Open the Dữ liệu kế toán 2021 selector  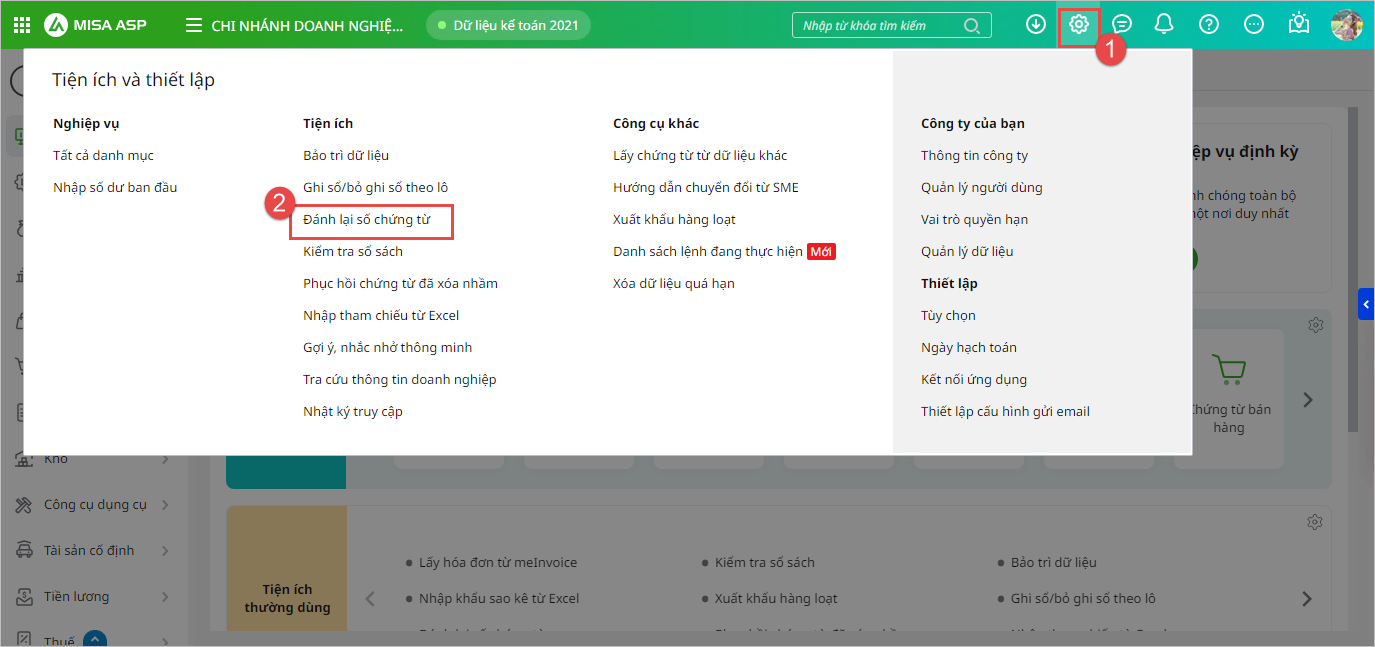point(508,25)
